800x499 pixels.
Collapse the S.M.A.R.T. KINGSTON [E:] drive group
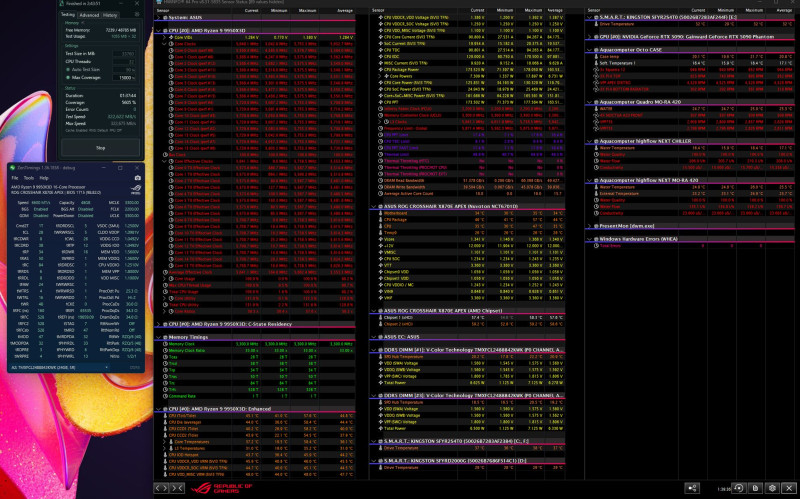click(589, 17)
